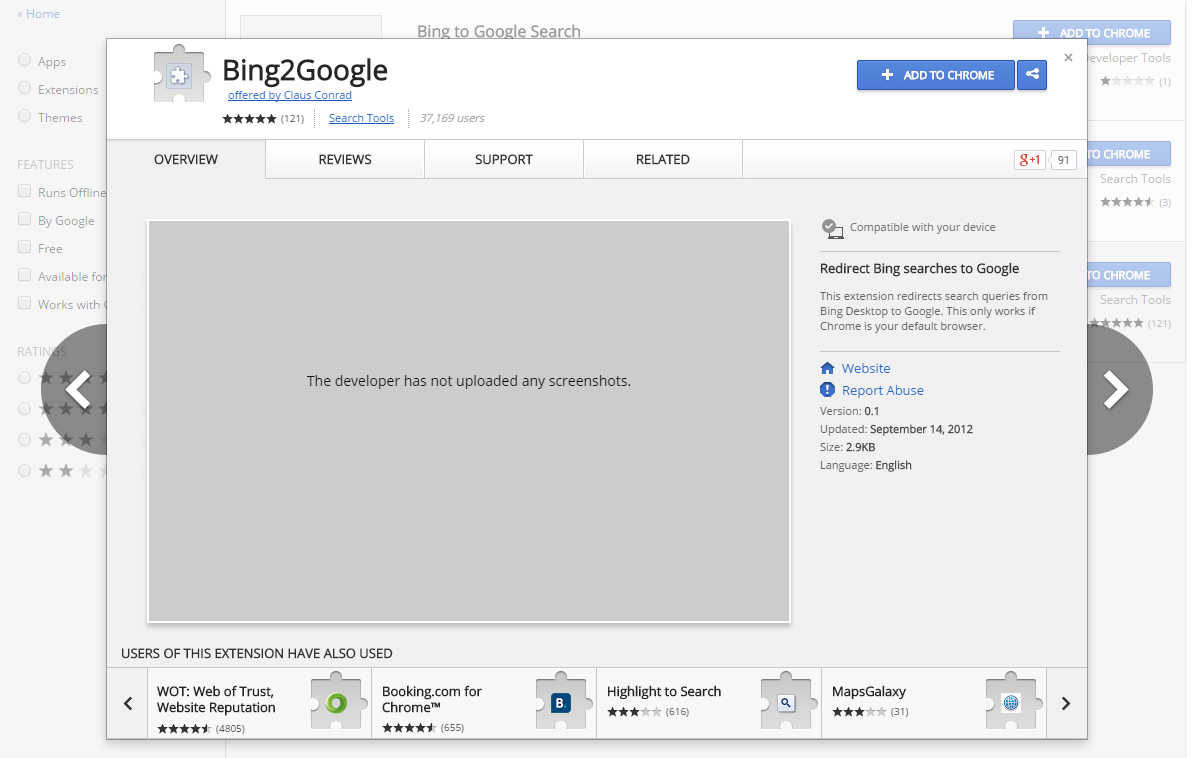
Task: Switch to the Related tab
Action: 663,159
